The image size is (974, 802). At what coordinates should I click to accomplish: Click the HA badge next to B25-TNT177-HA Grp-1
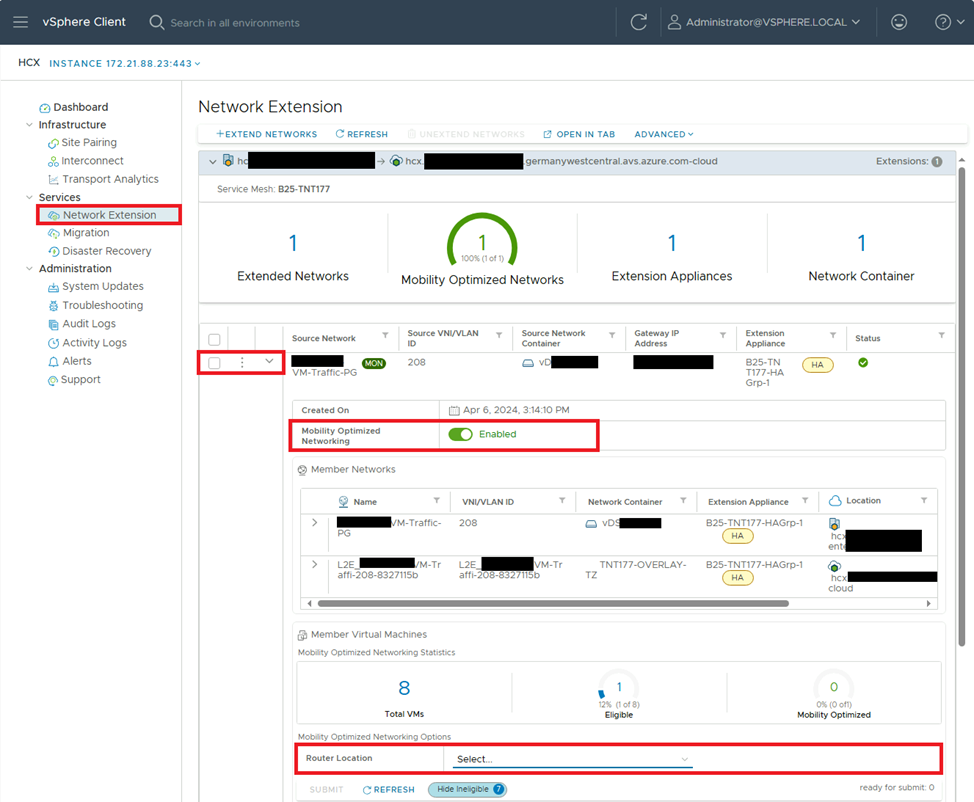pyautogui.click(x=817, y=365)
